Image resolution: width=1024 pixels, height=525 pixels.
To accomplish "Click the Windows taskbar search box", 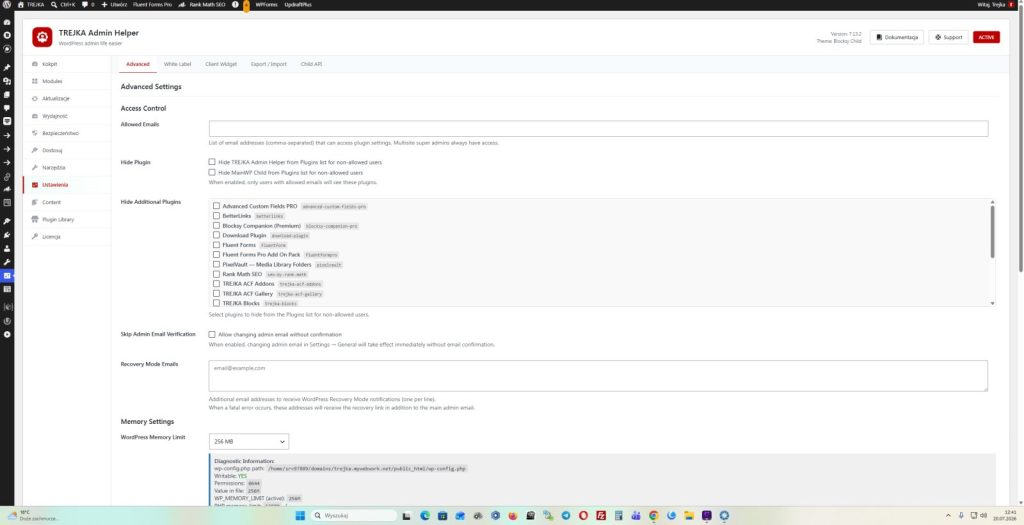I will [x=355, y=515].
